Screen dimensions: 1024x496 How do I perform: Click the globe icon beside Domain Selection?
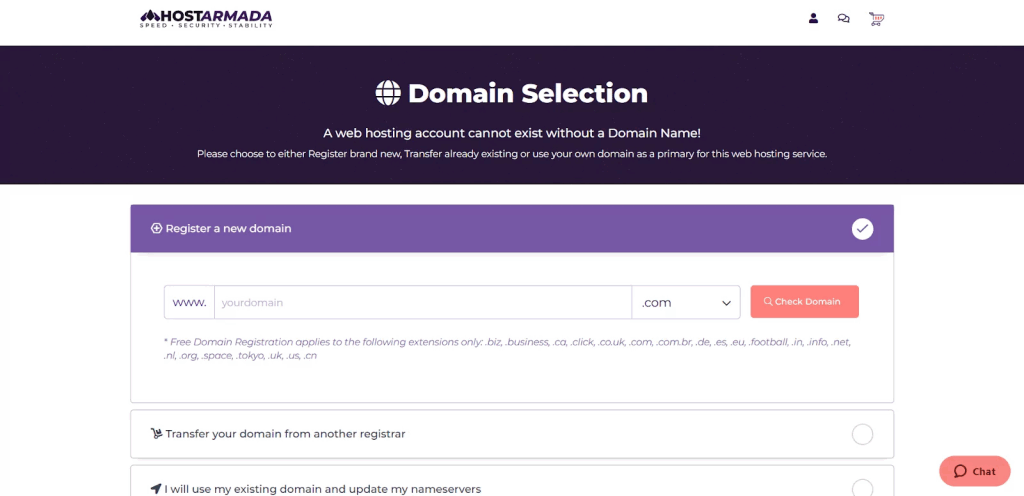click(x=388, y=93)
